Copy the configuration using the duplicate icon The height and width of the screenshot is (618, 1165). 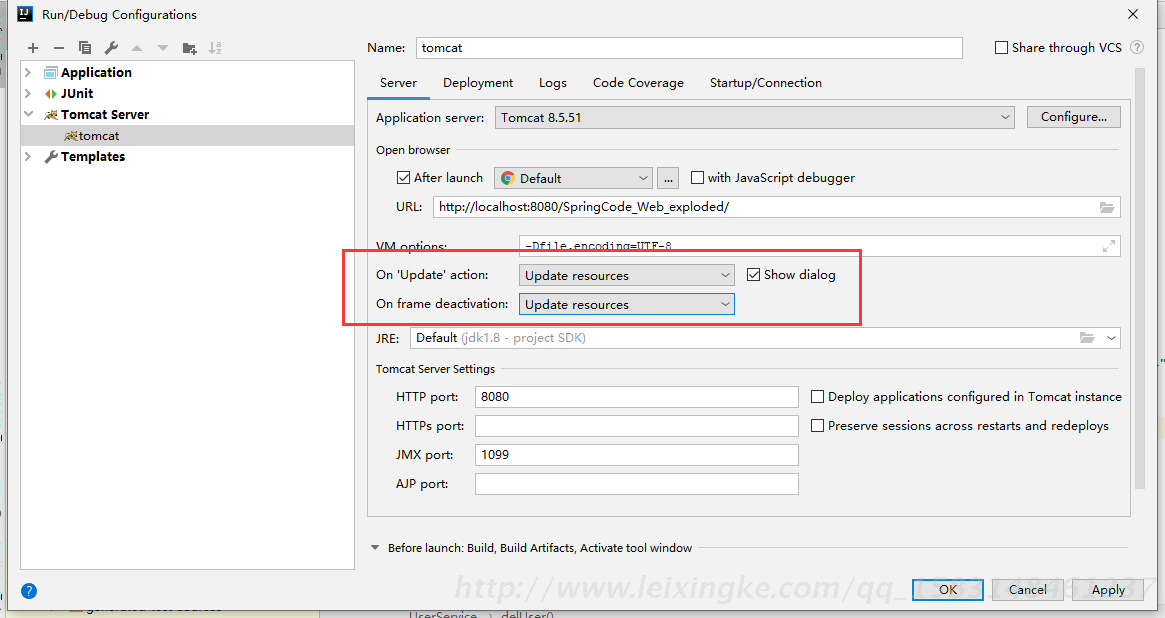(85, 48)
